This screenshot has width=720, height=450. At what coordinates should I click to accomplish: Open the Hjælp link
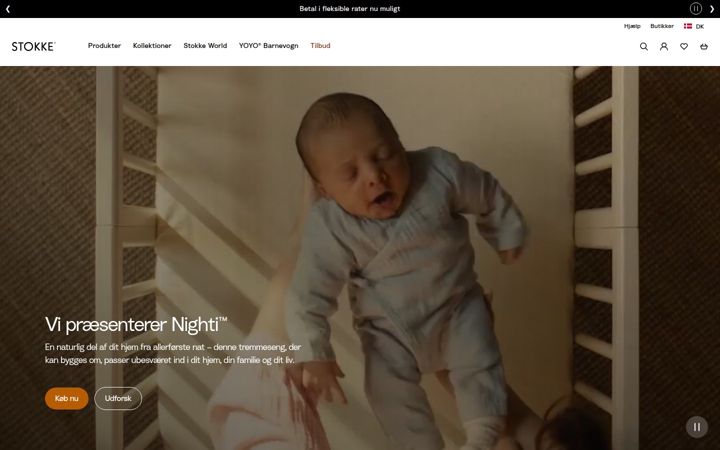click(632, 26)
